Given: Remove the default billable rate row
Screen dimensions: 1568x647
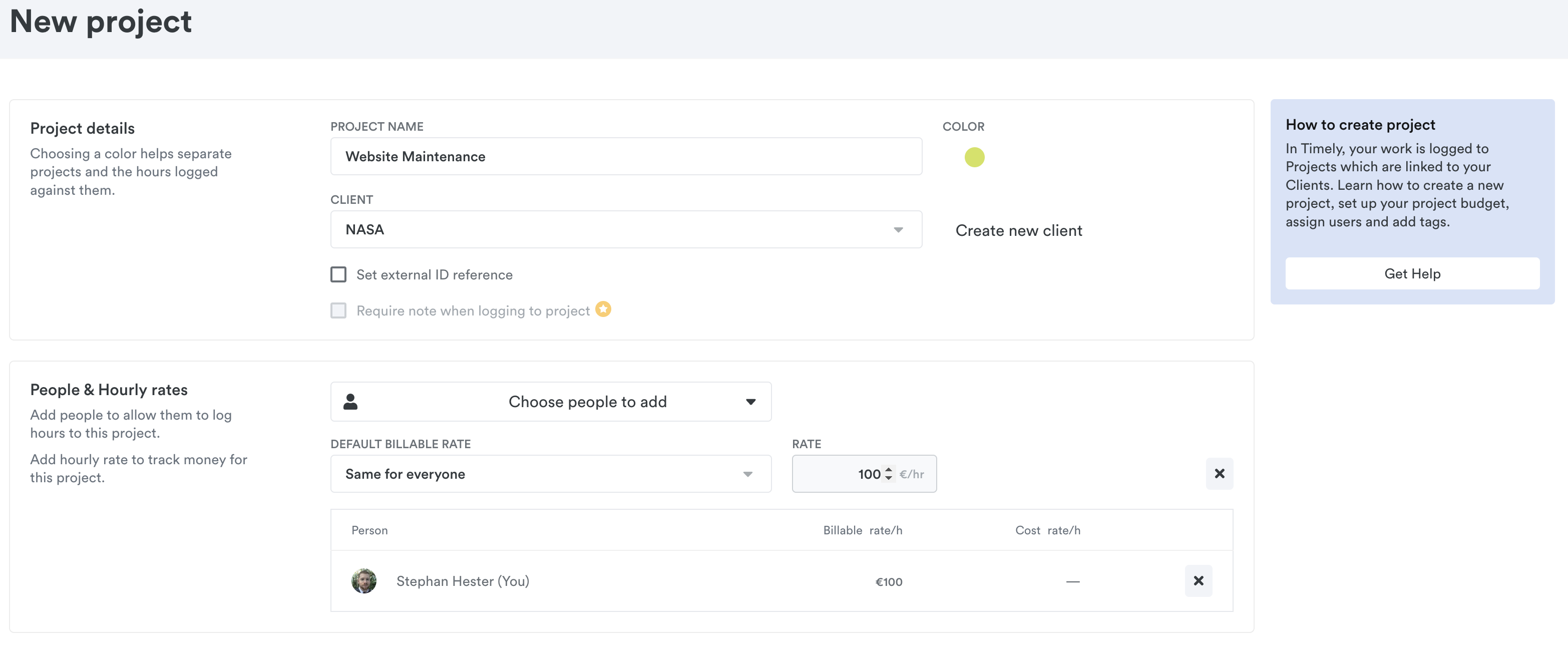Looking at the screenshot, I should (x=1219, y=474).
